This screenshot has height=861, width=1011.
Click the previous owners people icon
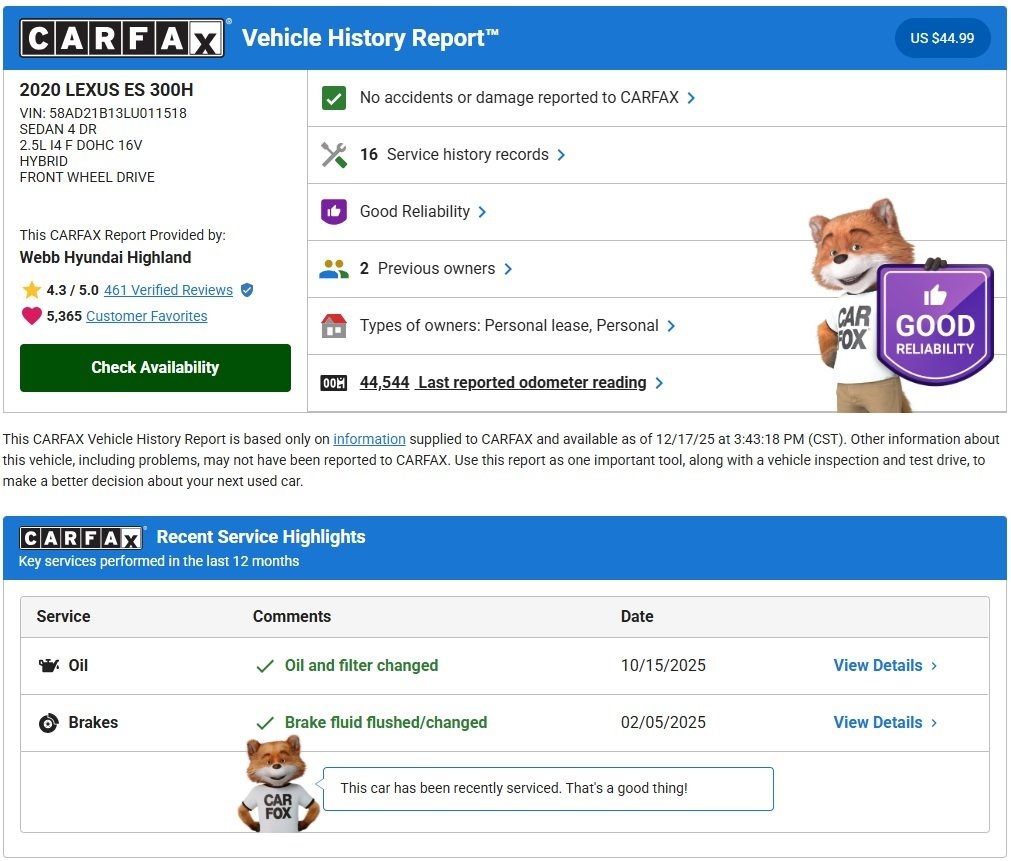[334, 269]
